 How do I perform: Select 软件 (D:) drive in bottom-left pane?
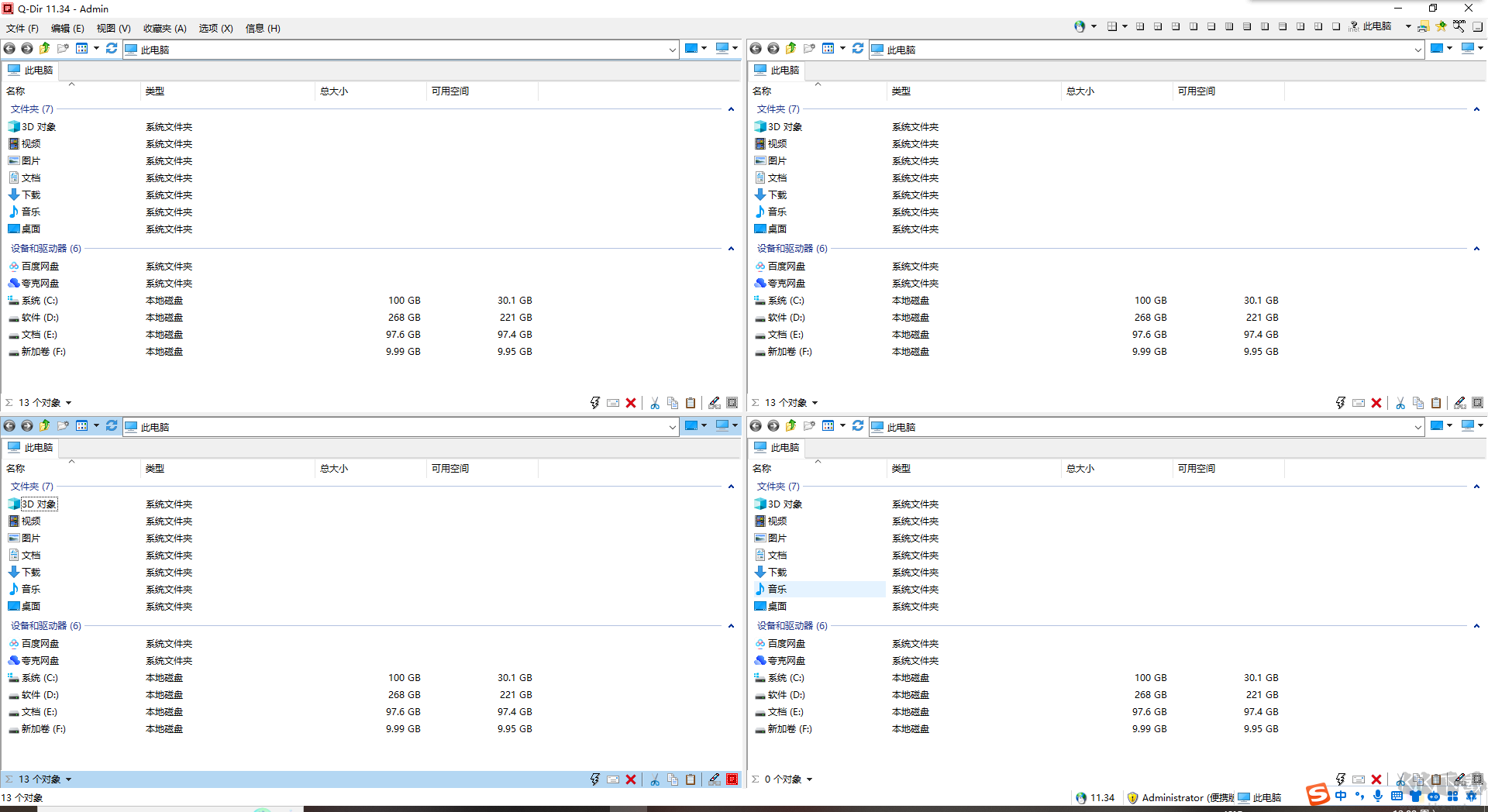click(x=40, y=695)
